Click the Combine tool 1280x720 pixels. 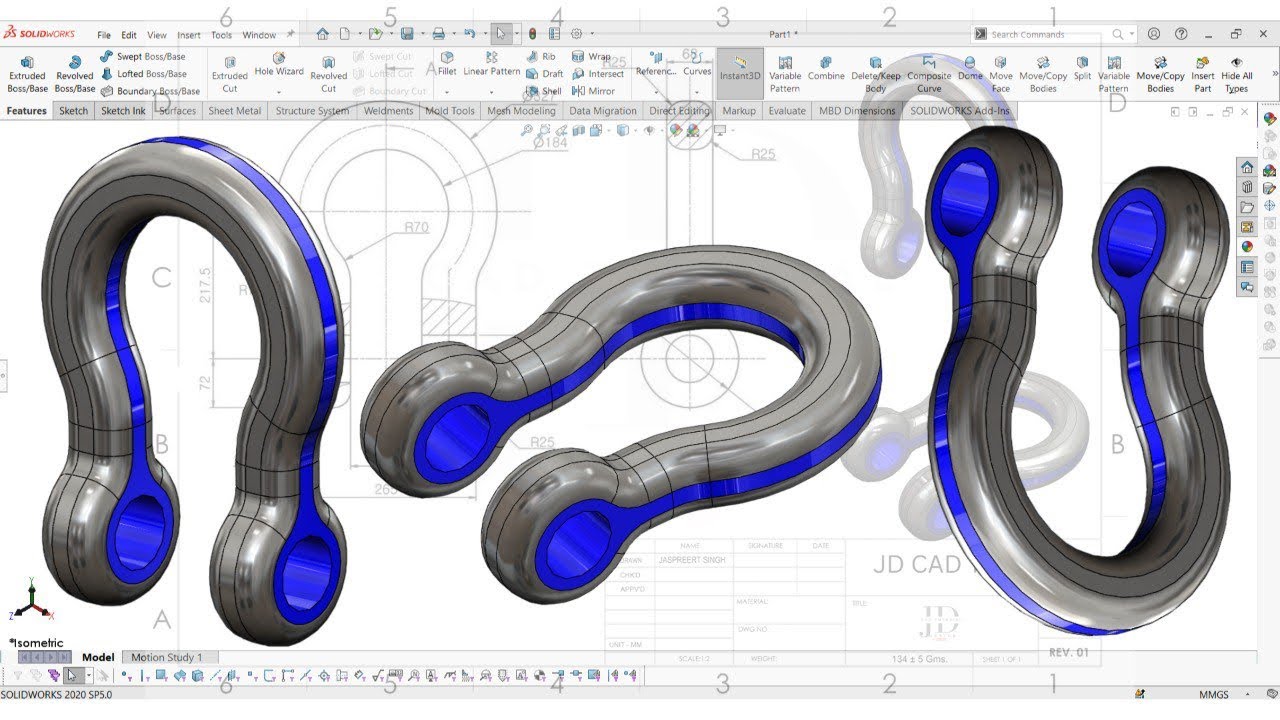click(826, 69)
